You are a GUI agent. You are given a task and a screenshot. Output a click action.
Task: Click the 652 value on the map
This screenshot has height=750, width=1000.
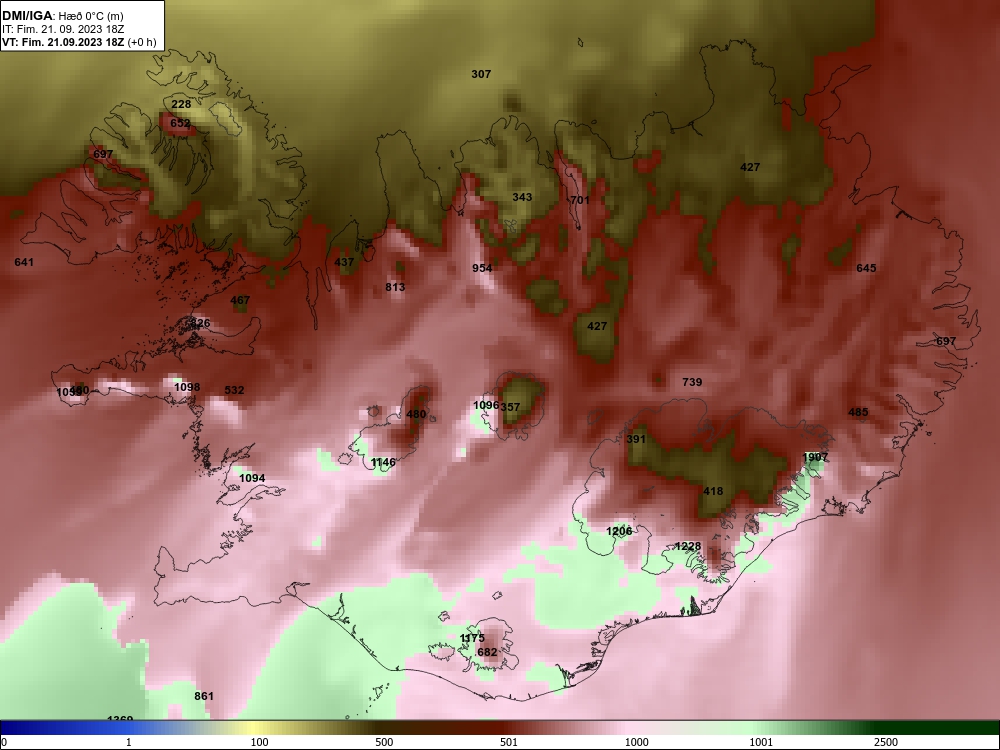[180, 123]
